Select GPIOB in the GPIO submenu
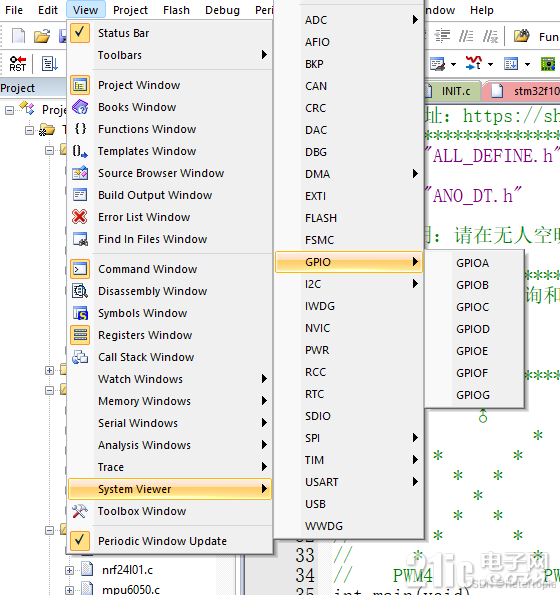 [475, 285]
